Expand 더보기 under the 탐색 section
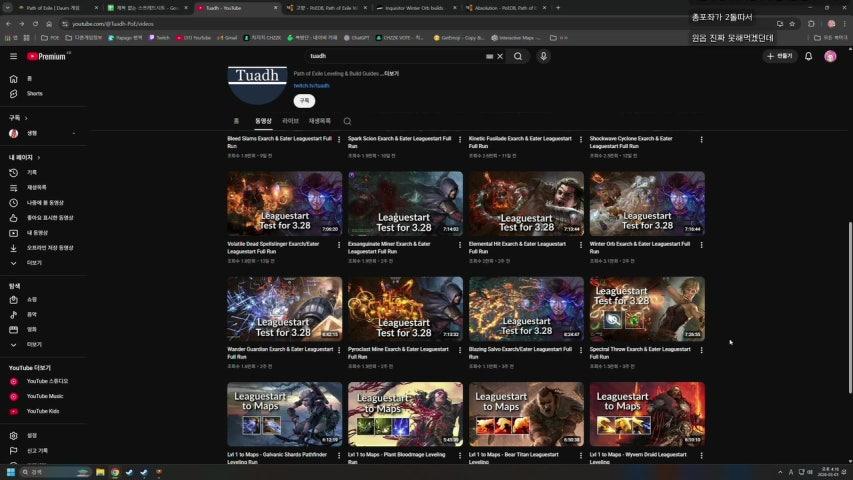This screenshot has width=853, height=480. click(x=33, y=344)
